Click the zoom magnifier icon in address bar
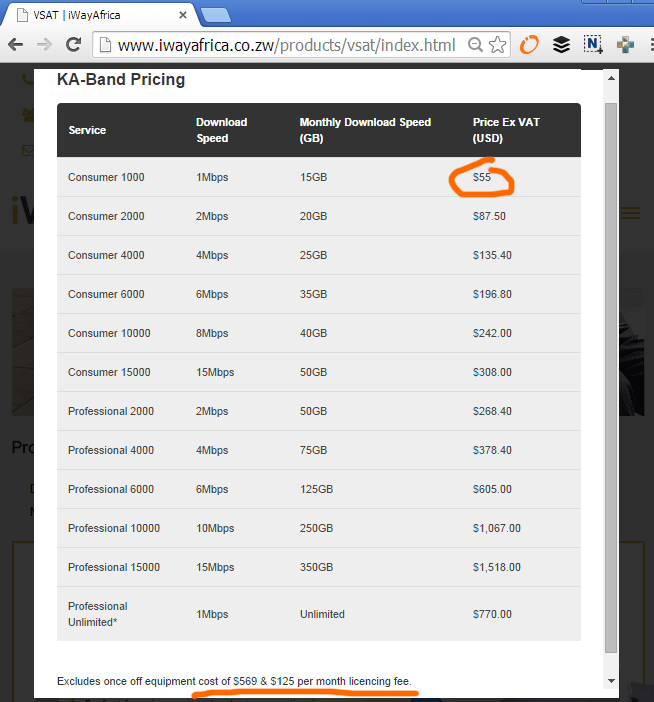Image resolution: width=654 pixels, height=702 pixels. (475, 45)
